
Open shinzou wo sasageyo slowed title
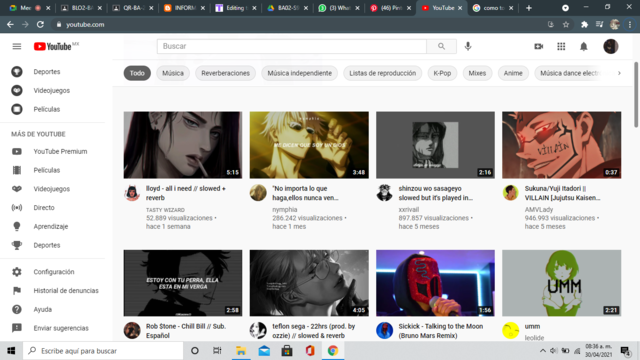tap(436, 193)
